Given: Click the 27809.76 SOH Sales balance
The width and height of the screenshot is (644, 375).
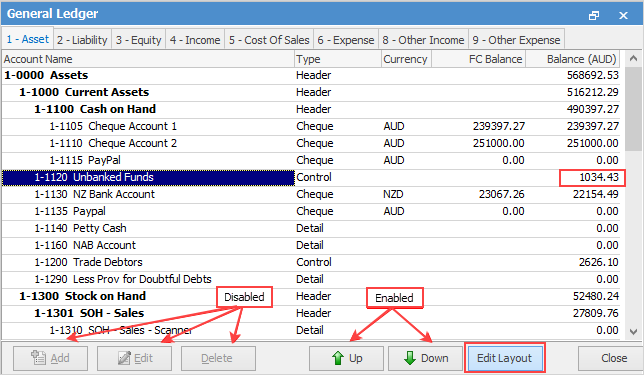Looking at the screenshot, I should click(596, 313).
